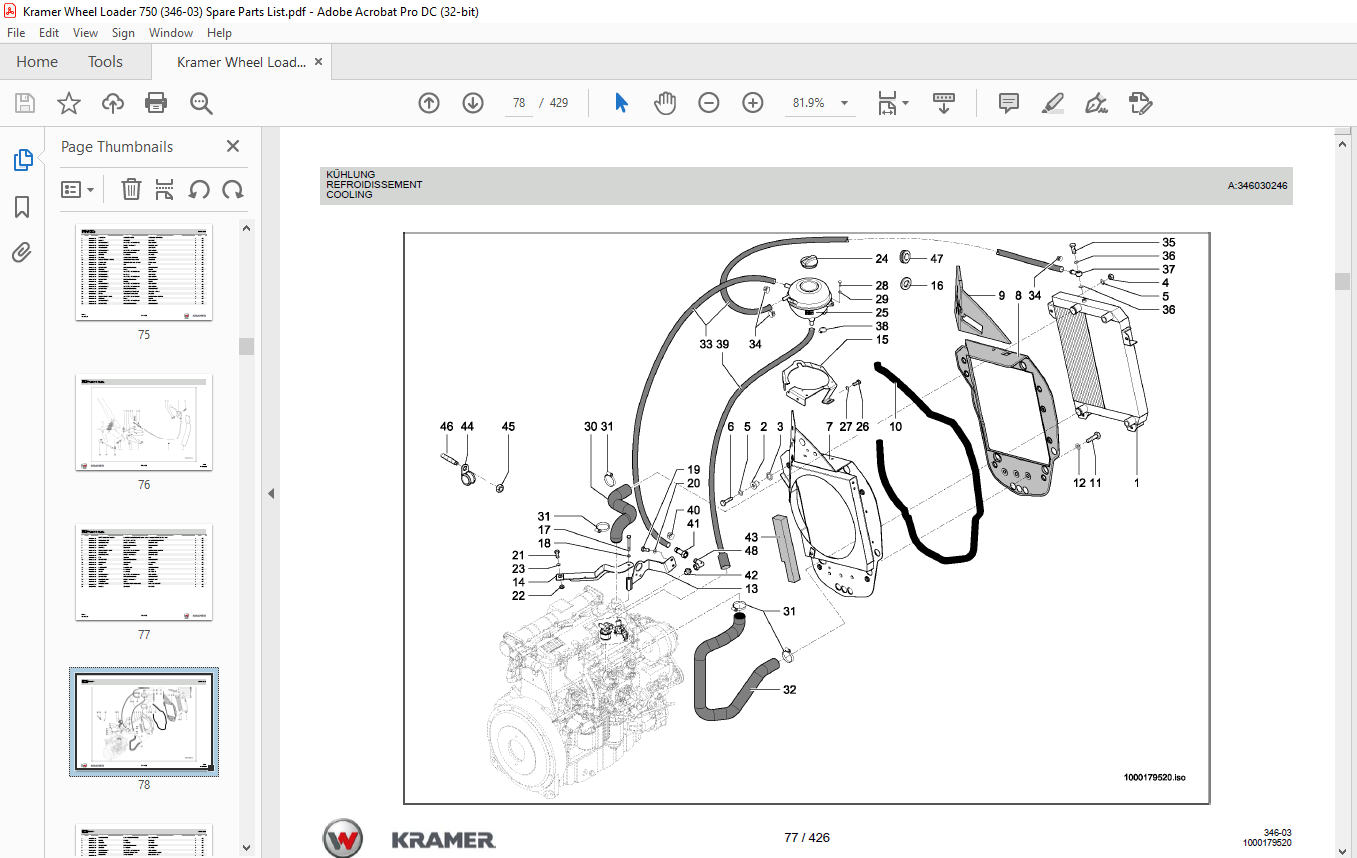Viewport: 1357px width, 858px height.
Task: Rotate pages clockwise
Action: [233, 189]
